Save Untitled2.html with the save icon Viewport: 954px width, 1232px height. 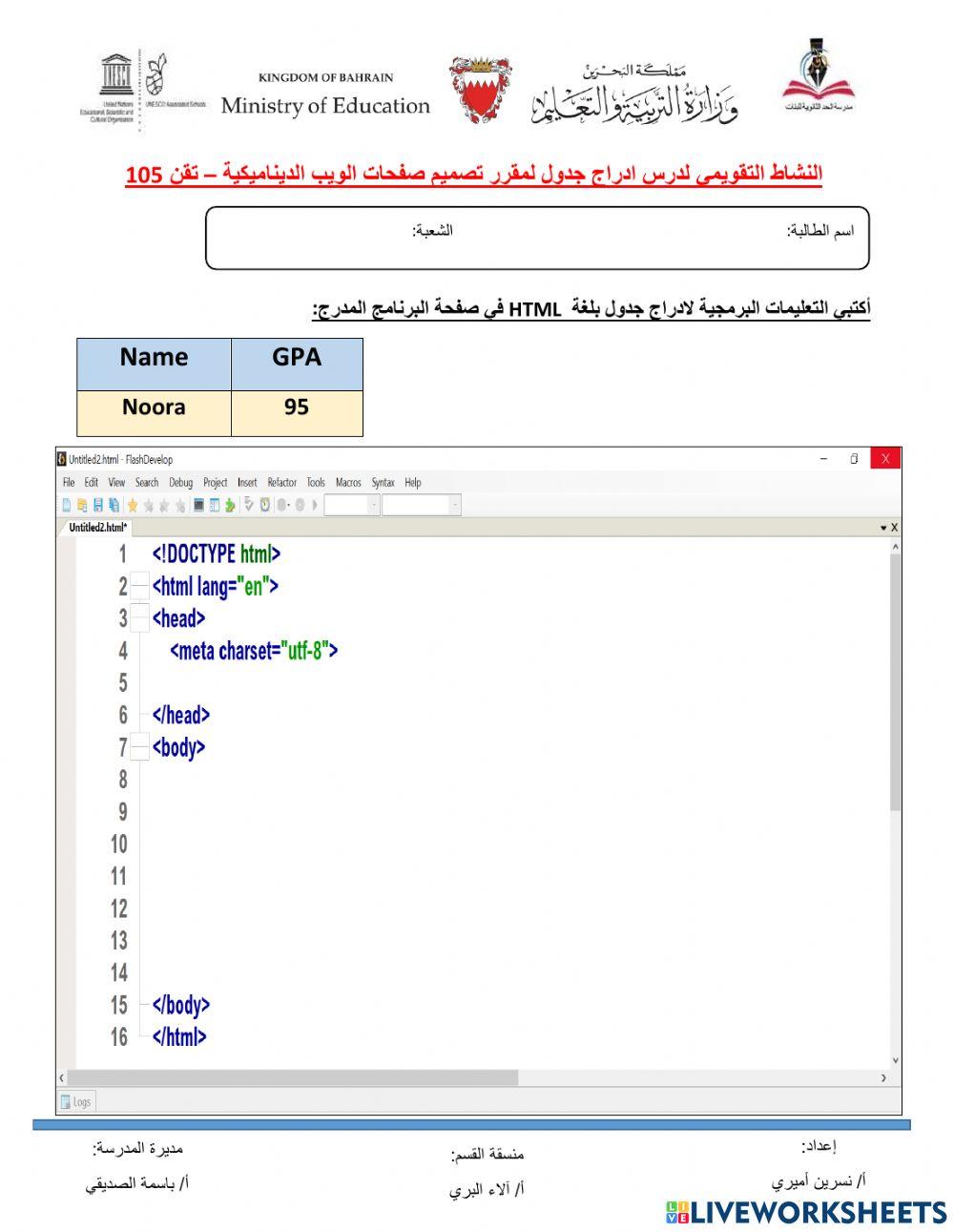point(97,504)
